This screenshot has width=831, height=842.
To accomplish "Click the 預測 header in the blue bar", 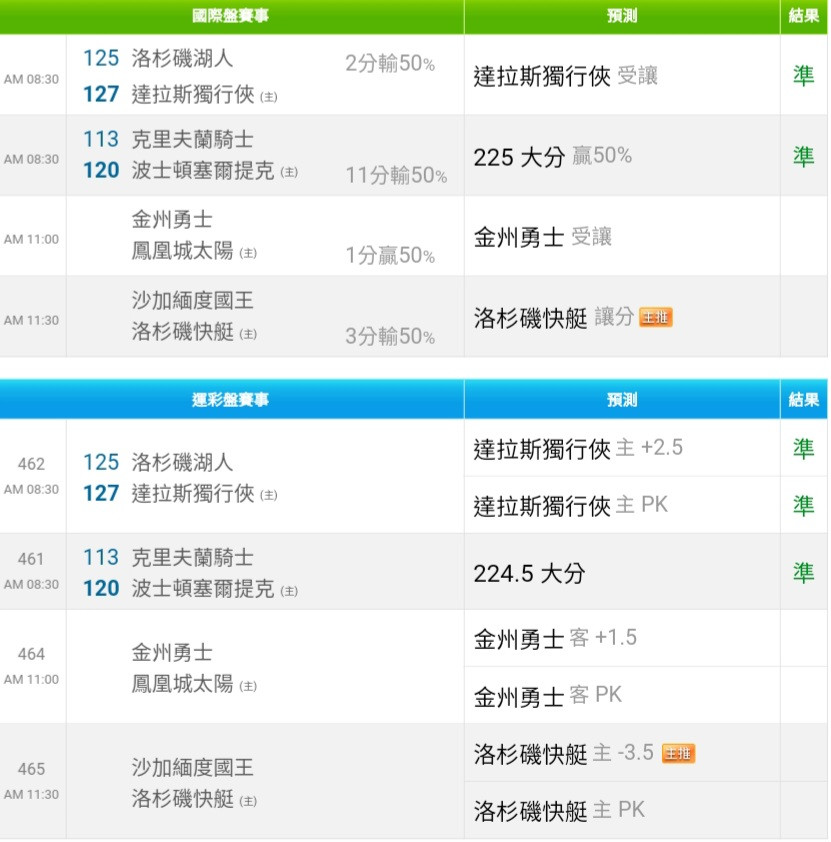I will 622,399.
